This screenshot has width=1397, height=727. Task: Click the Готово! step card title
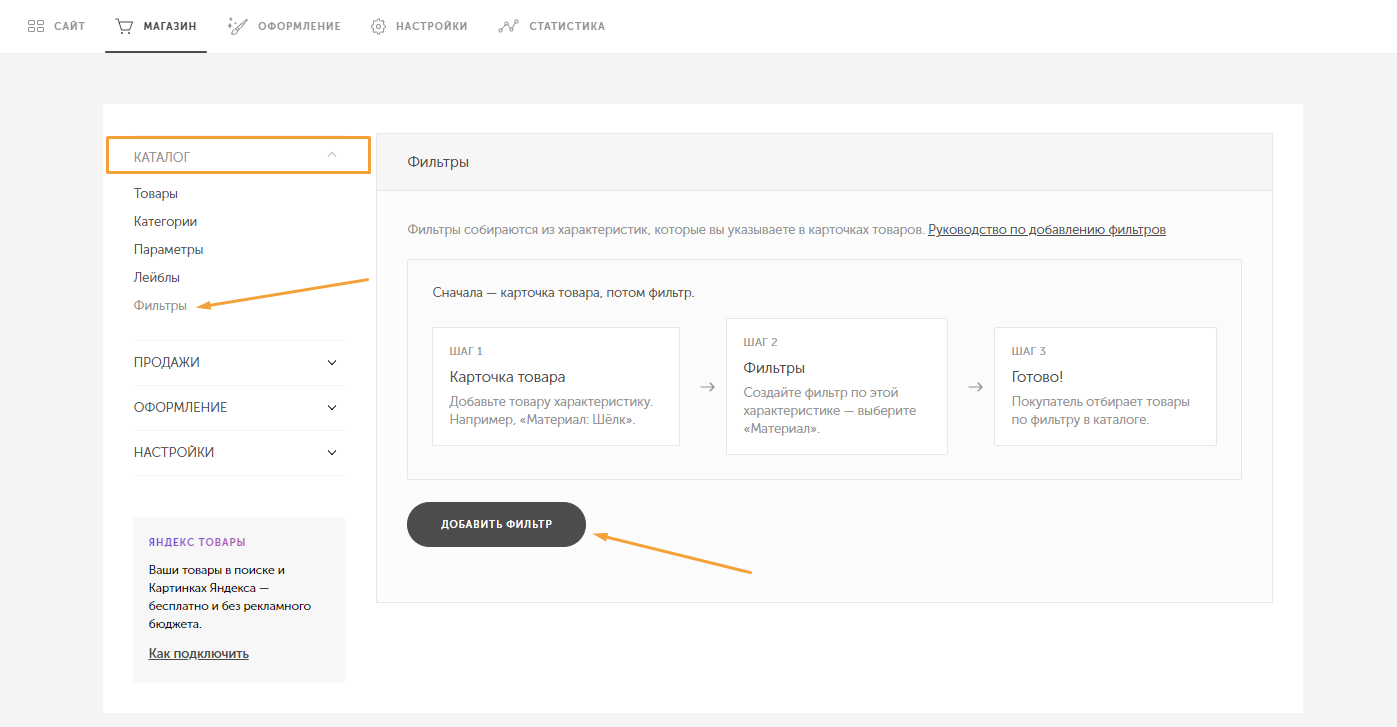(1038, 377)
